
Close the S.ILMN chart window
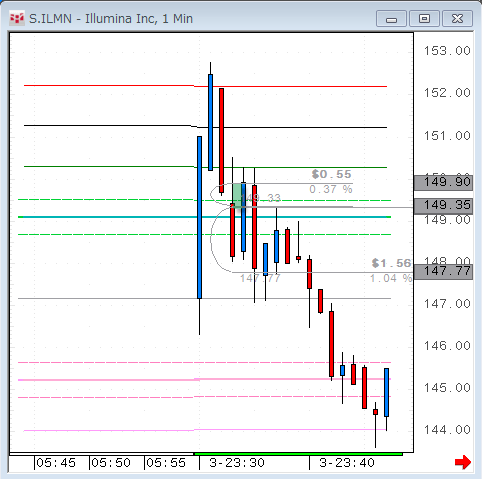click(x=457, y=18)
